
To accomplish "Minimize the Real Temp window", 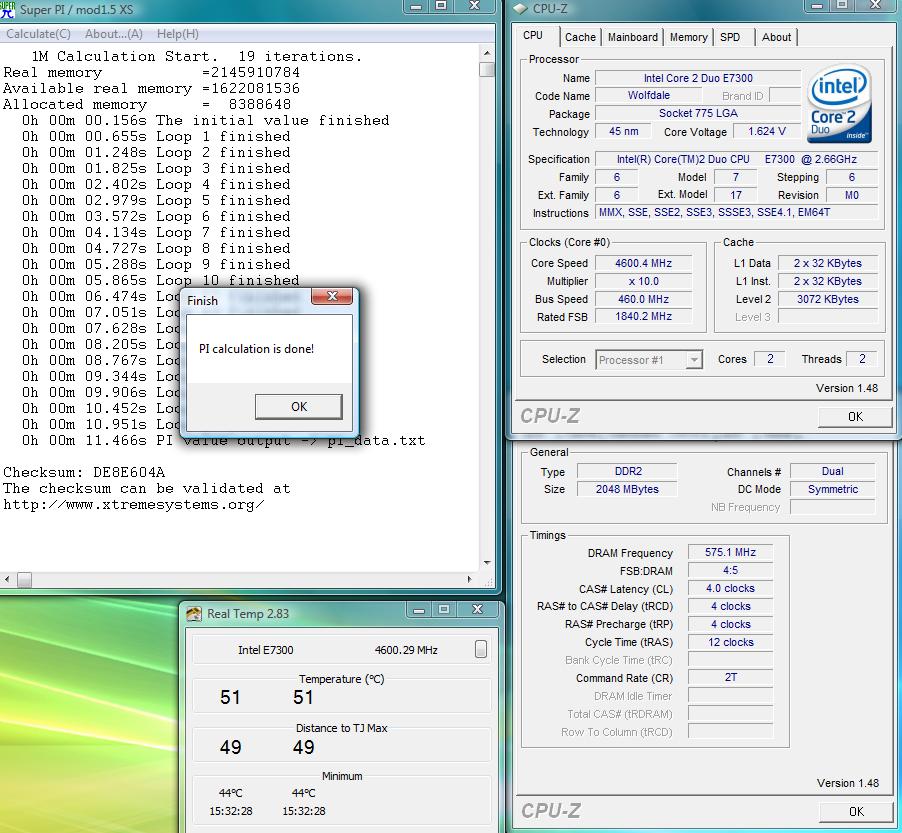I will 419,610.
